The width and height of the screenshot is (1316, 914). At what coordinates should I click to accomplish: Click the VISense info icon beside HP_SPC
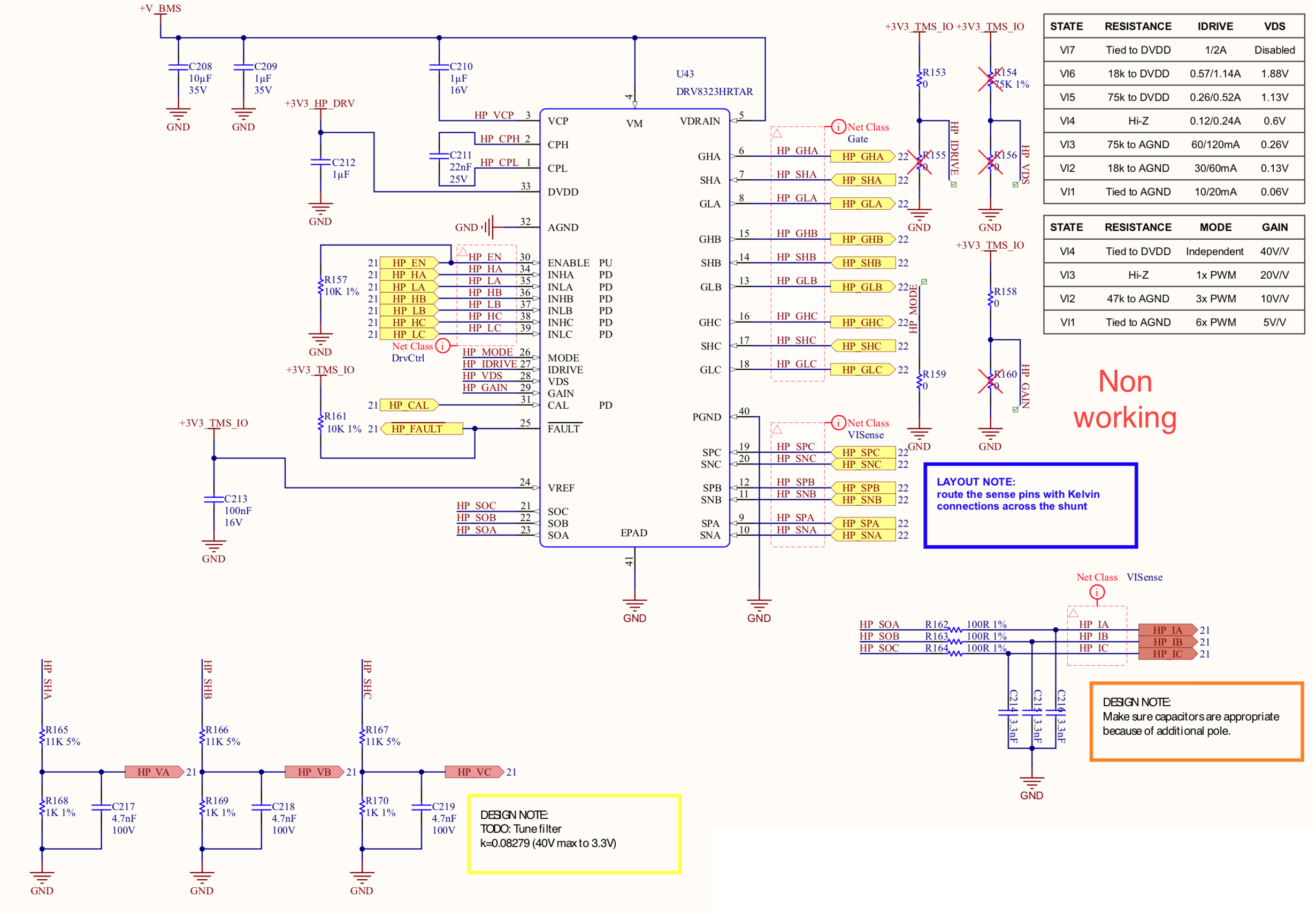click(838, 423)
